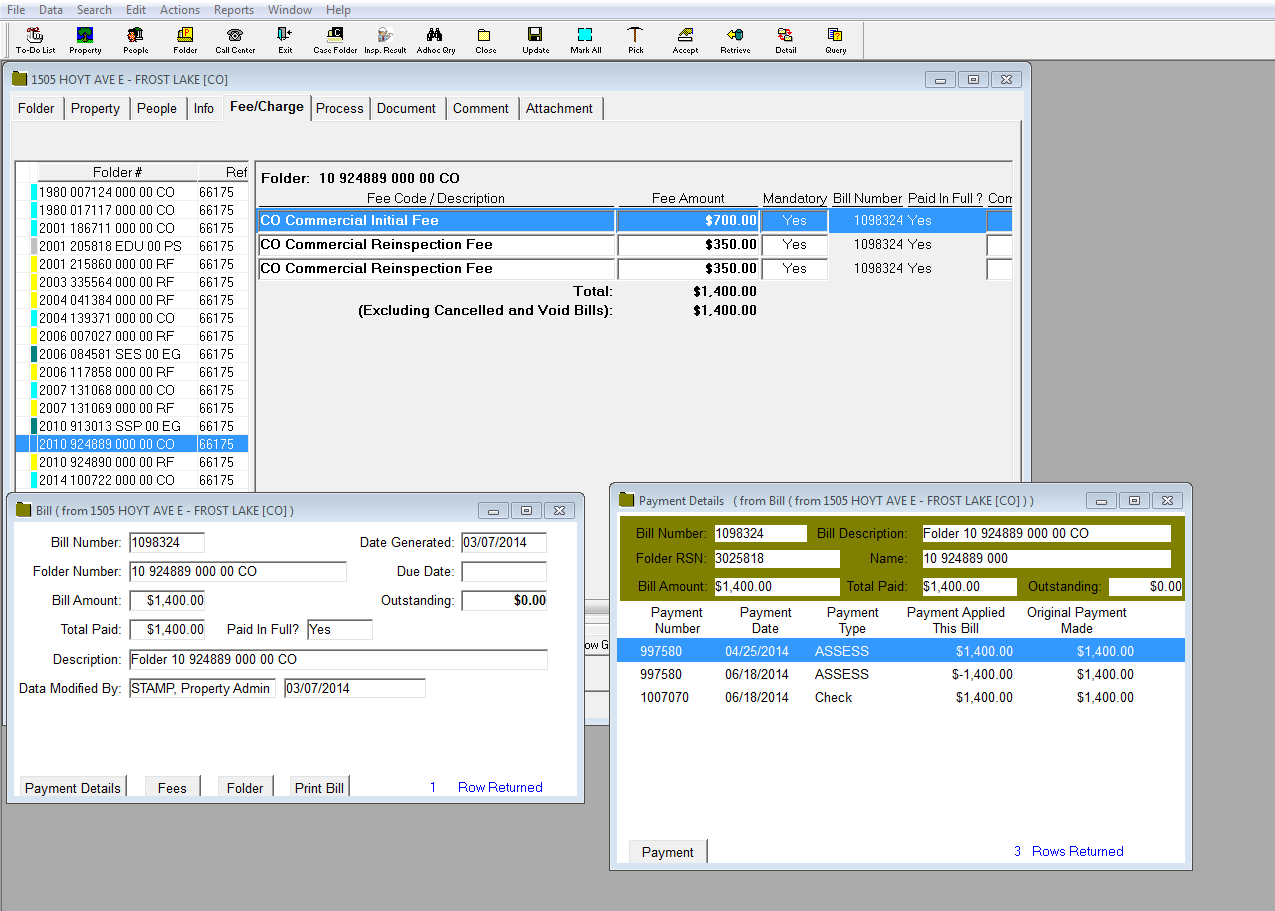Viewport: 1275px width, 911px height.
Task: Click the Print Bill button
Action: [x=319, y=788]
